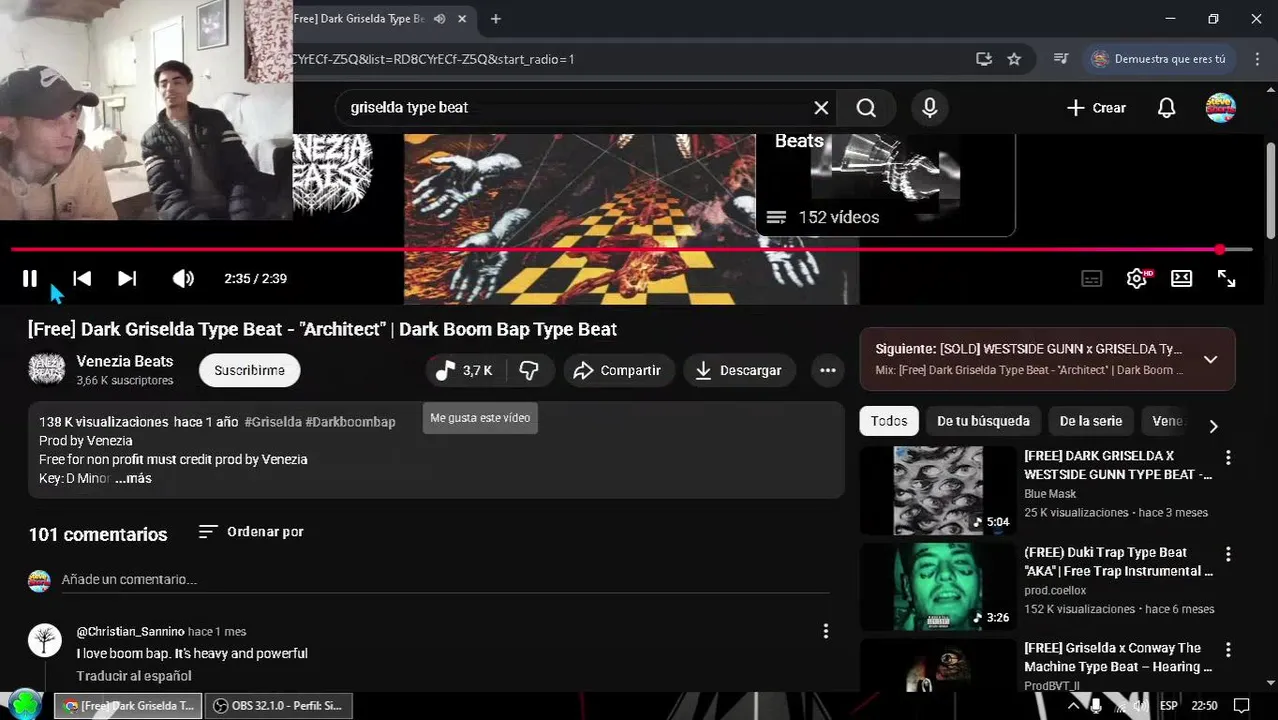
Task: Mute the video volume
Action: pyautogui.click(x=183, y=279)
